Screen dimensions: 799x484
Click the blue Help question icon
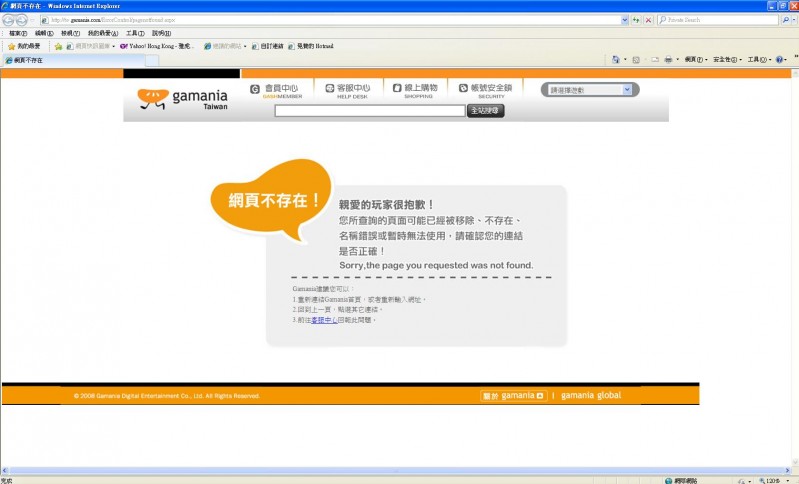[x=780, y=60]
